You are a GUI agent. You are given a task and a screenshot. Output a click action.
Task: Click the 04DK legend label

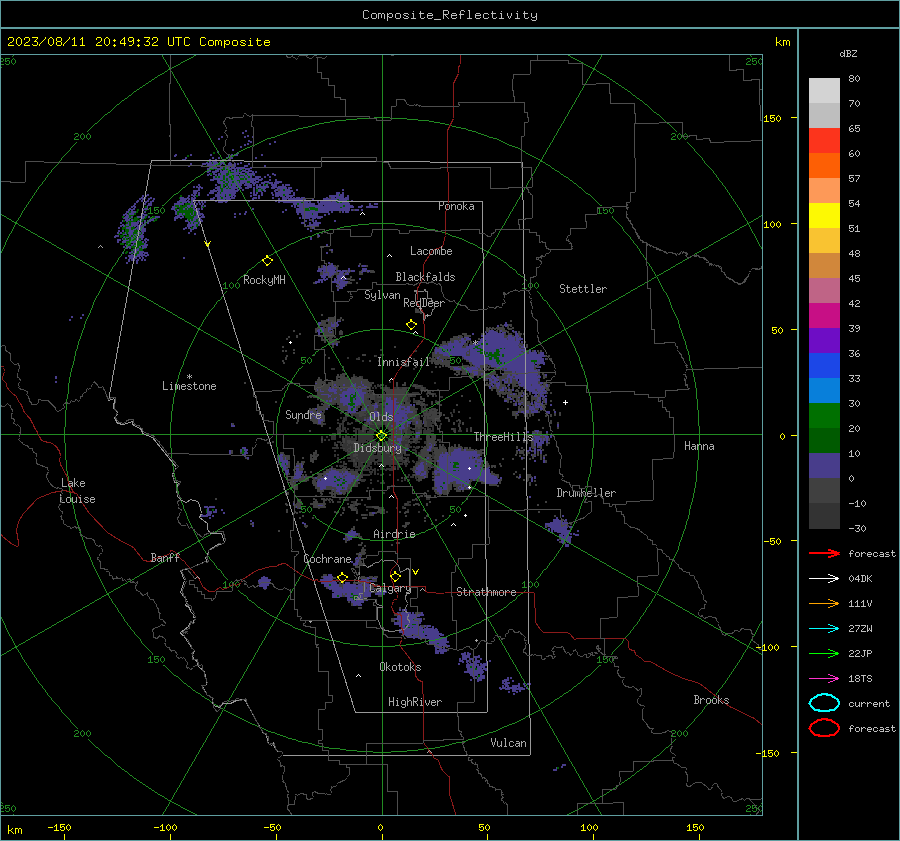[x=860, y=578]
